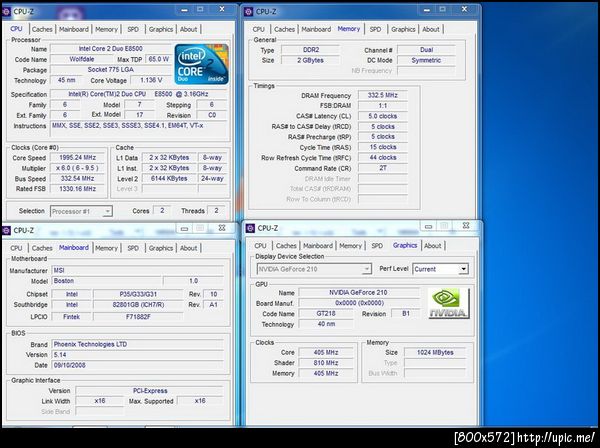Choose Caches tab in Graphics window
The width and height of the screenshot is (600, 448).
point(286,246)
